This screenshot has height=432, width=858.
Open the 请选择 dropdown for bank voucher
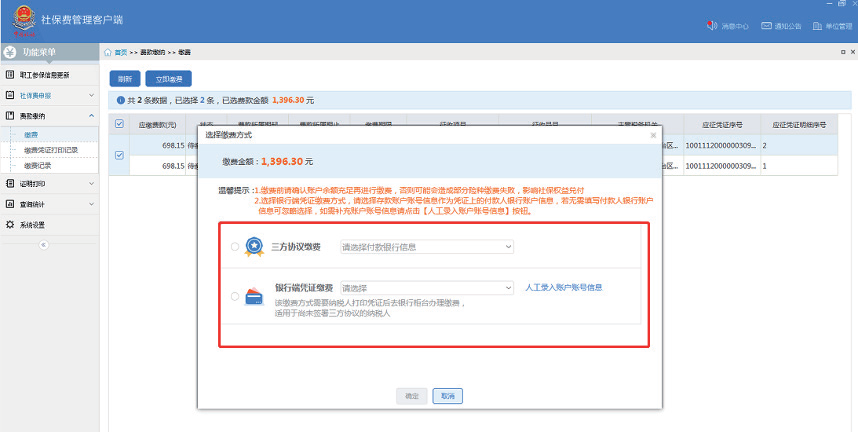[427, 287]
